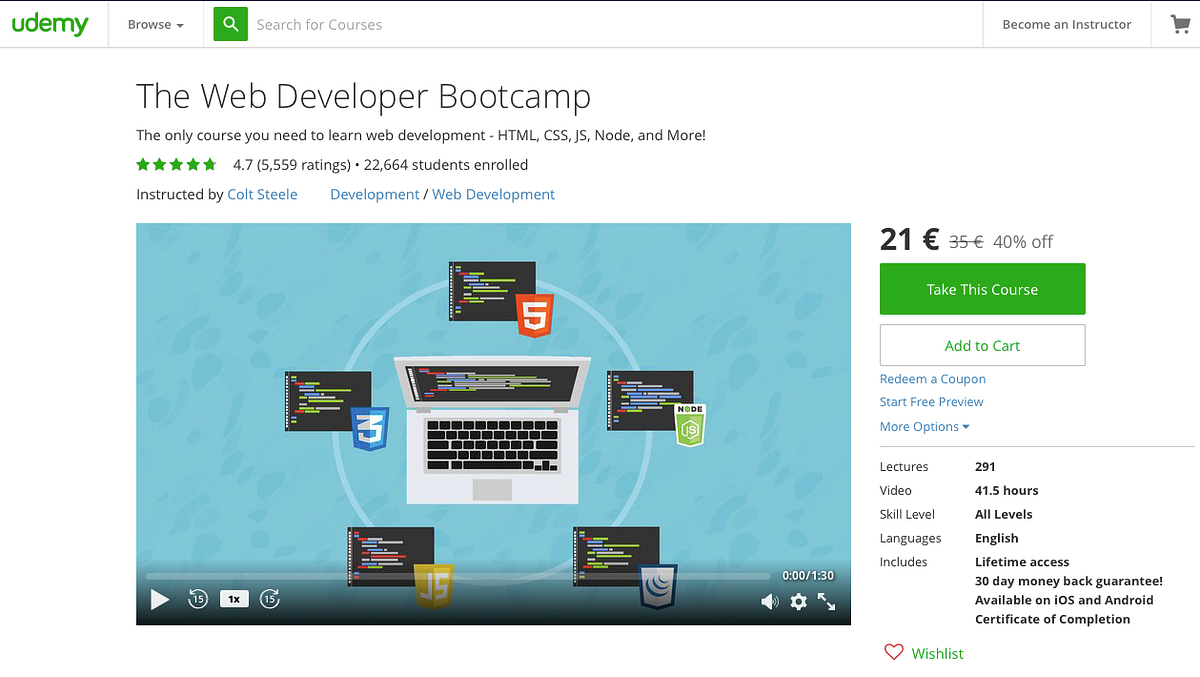Open the Browse dropdown menu
Image resolution: width=1200 pixels, height=677 pixels.
(155, 24)
